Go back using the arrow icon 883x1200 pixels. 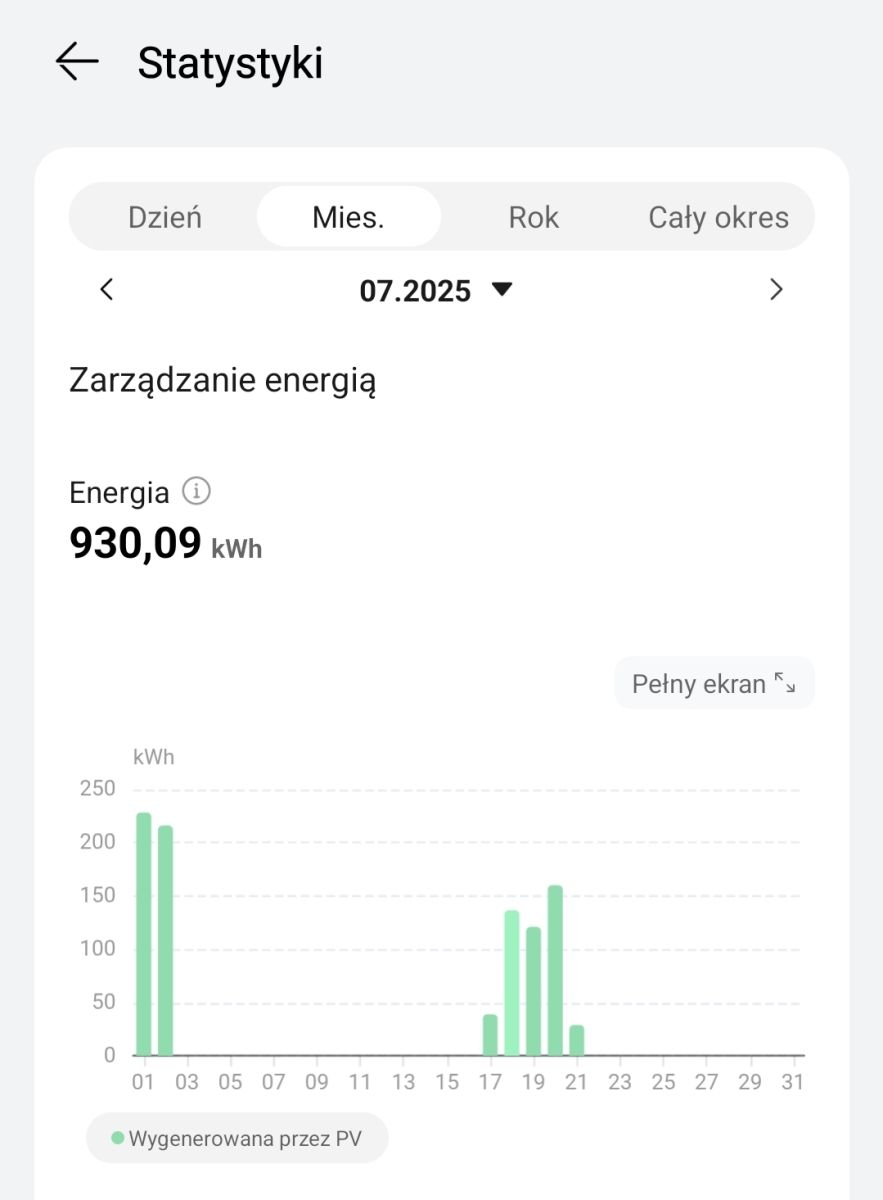coord(77,62)
